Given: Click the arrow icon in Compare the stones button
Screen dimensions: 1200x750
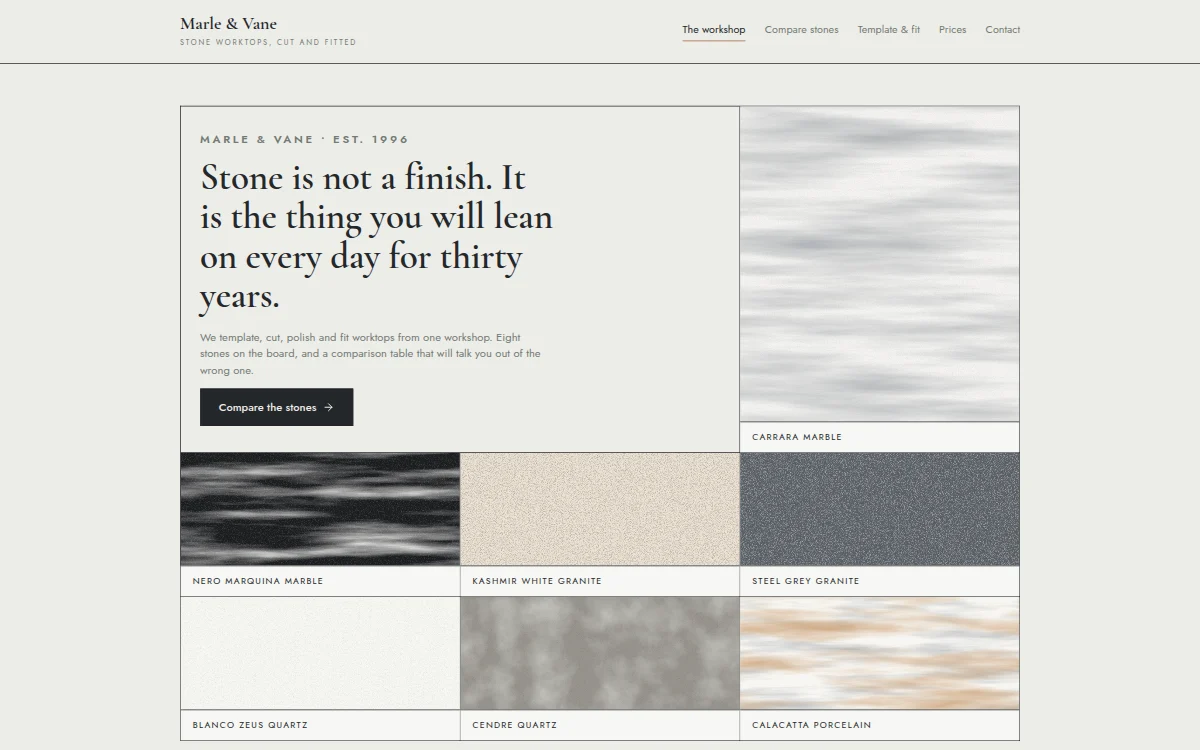Looking at the screenshot, I should (x=329, y=407).
